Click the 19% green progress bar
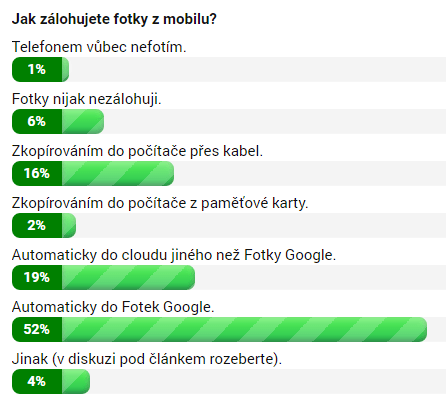The width and height of the screenshot is (446, 409). 103,277
